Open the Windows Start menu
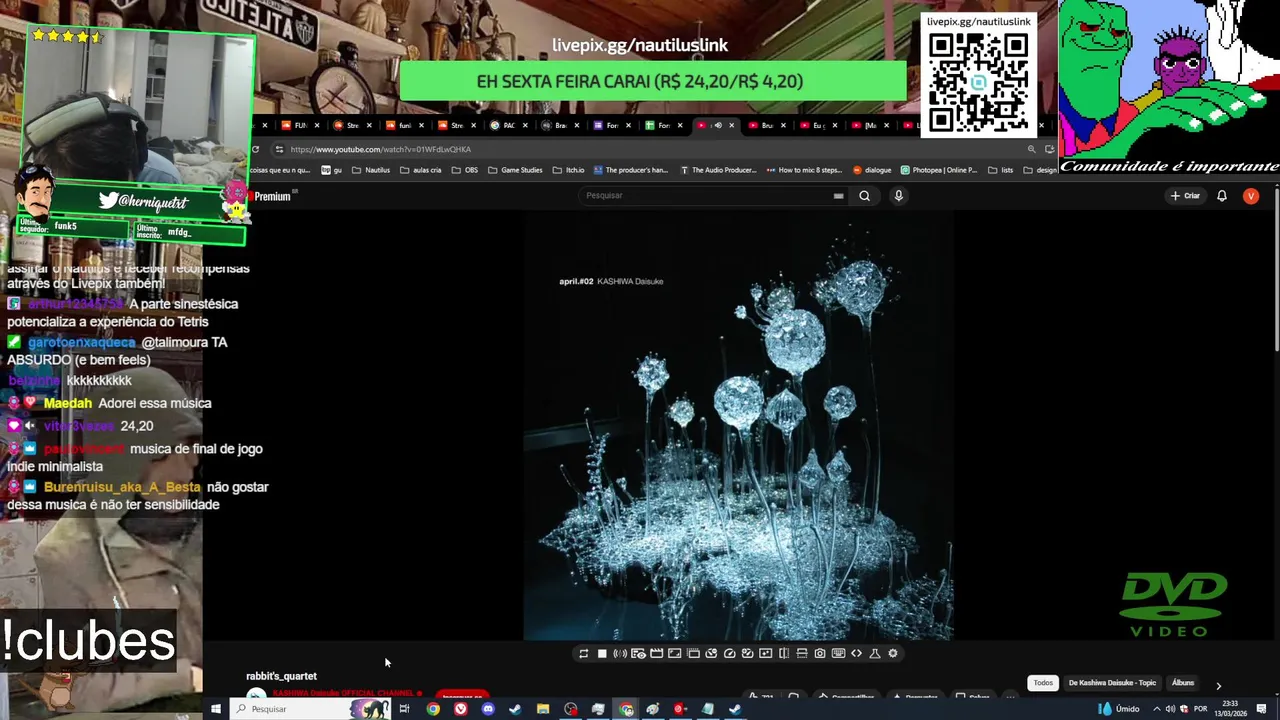 (215, 709)
